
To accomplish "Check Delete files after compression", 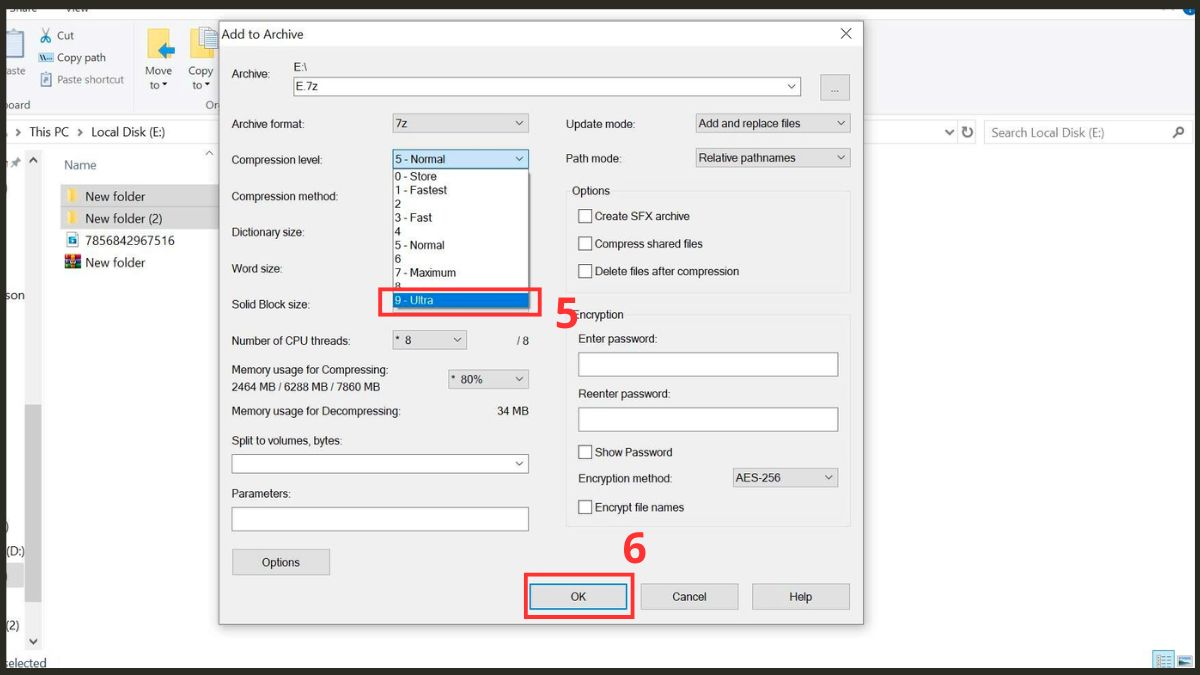I will click(585, 271).
